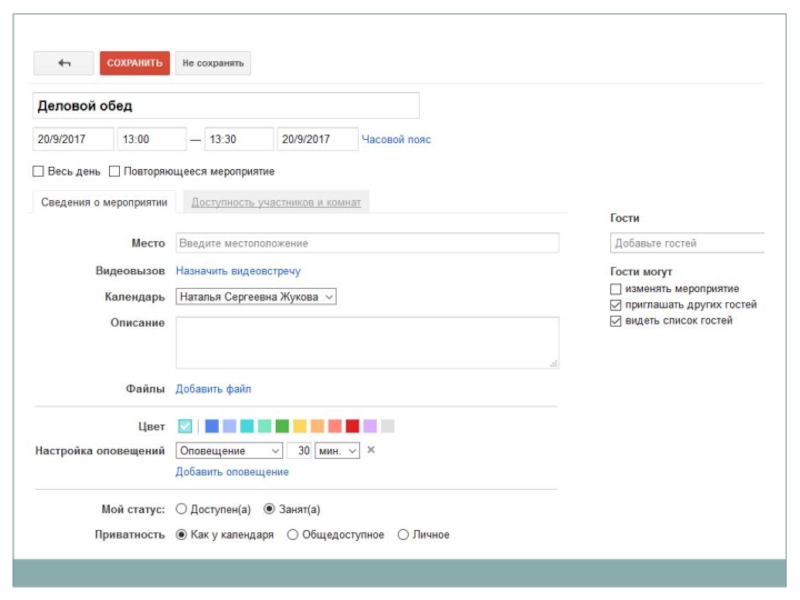
Task: Click the "Добавьте гостей" input field
Action: coord(686,243)
